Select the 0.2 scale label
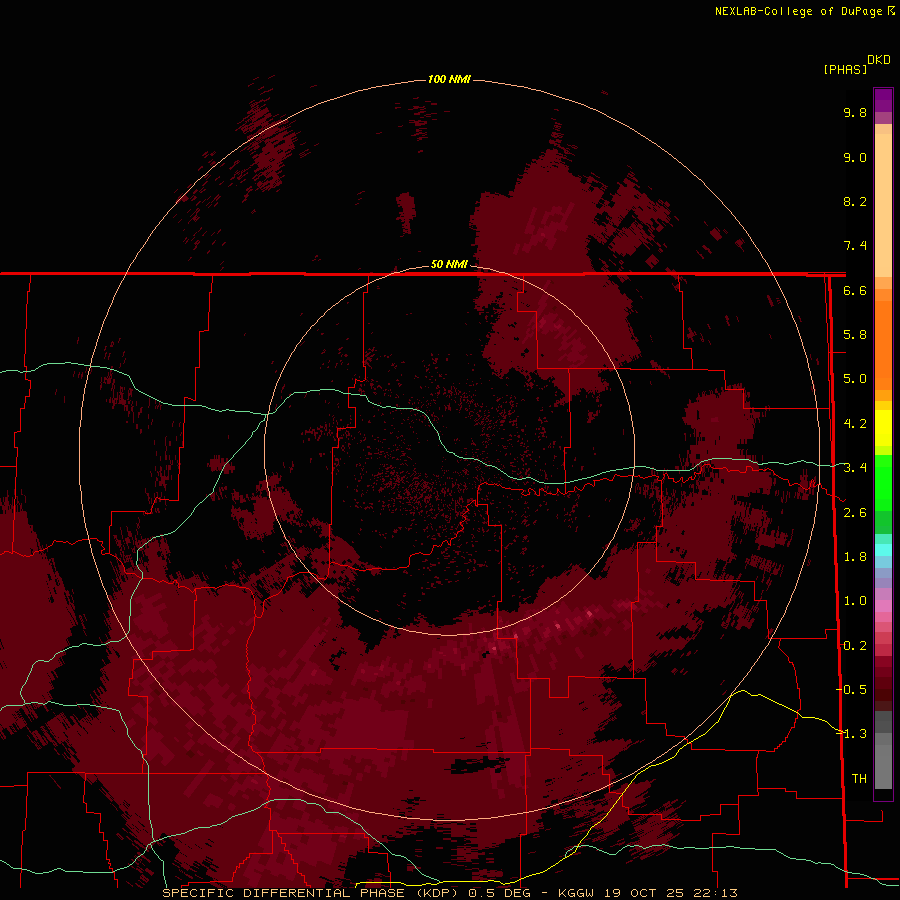 coord(855,645)
